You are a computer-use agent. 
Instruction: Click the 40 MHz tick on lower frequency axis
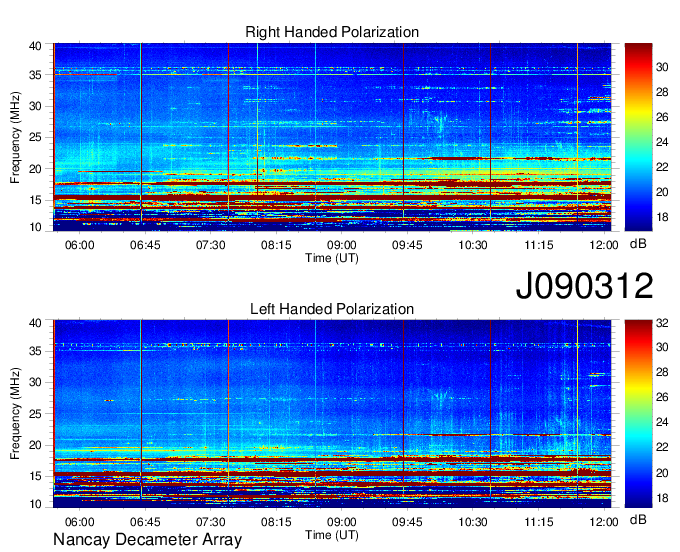[x=35, y=323]
